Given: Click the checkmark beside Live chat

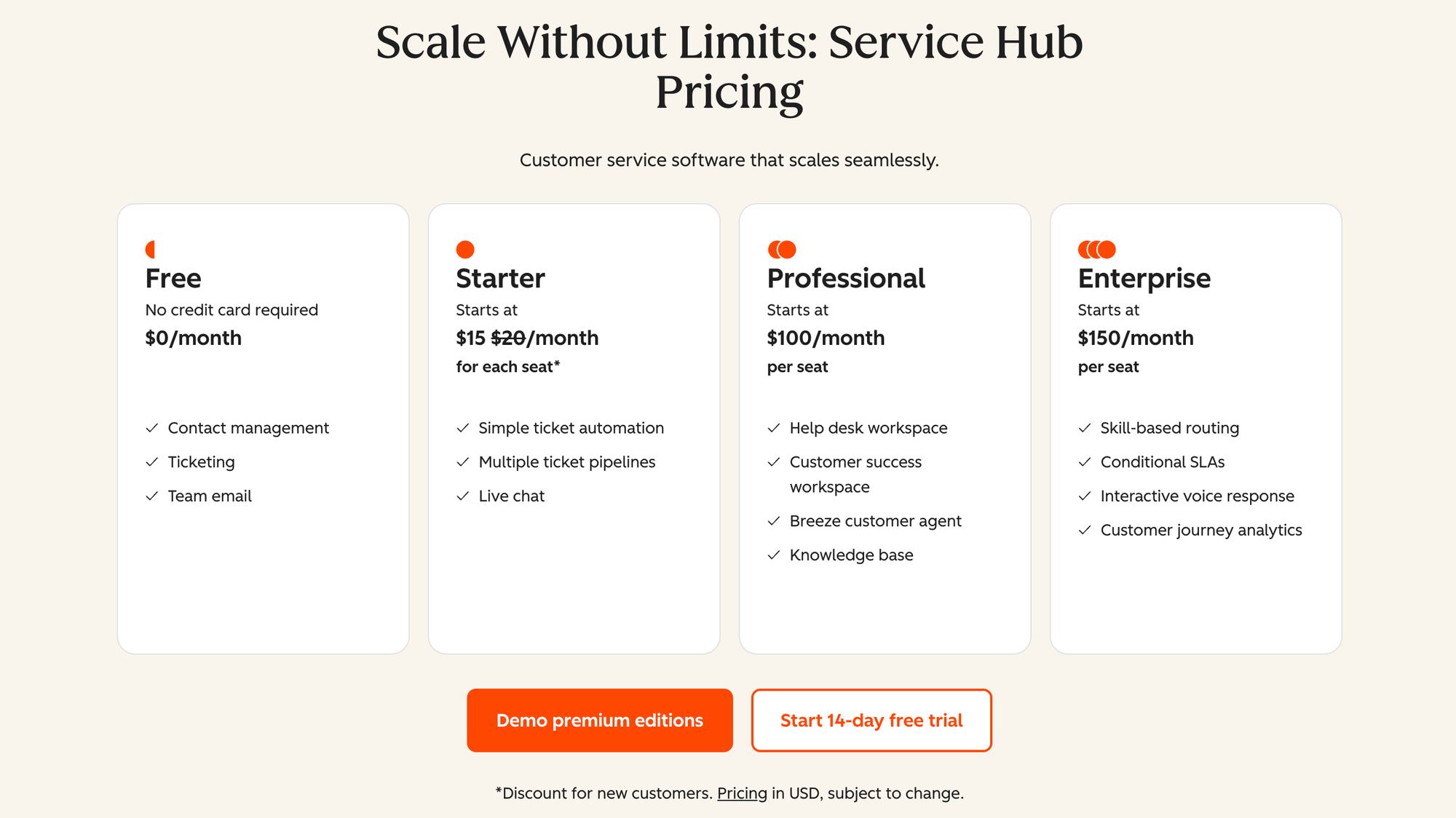Looking at the screenshot, I should click(x=463, y=496).
